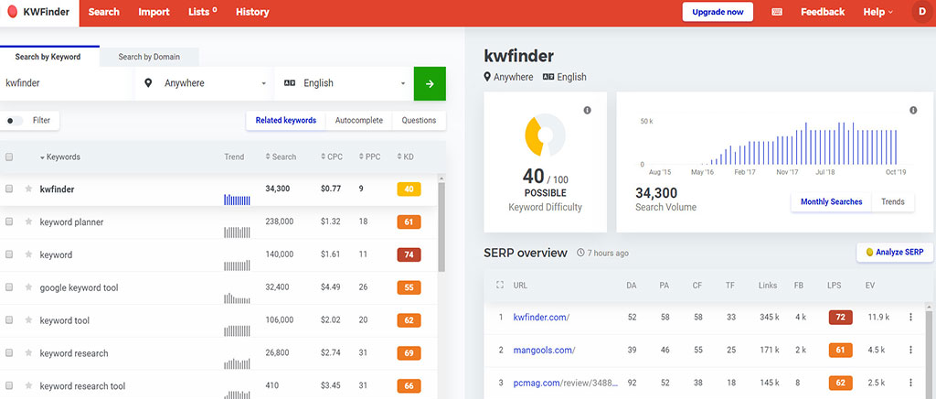Open the three-dot menu for kwfinder.com
Image resolution: width=936 pixels, height=400 pixels.
(x=911, y=317)
